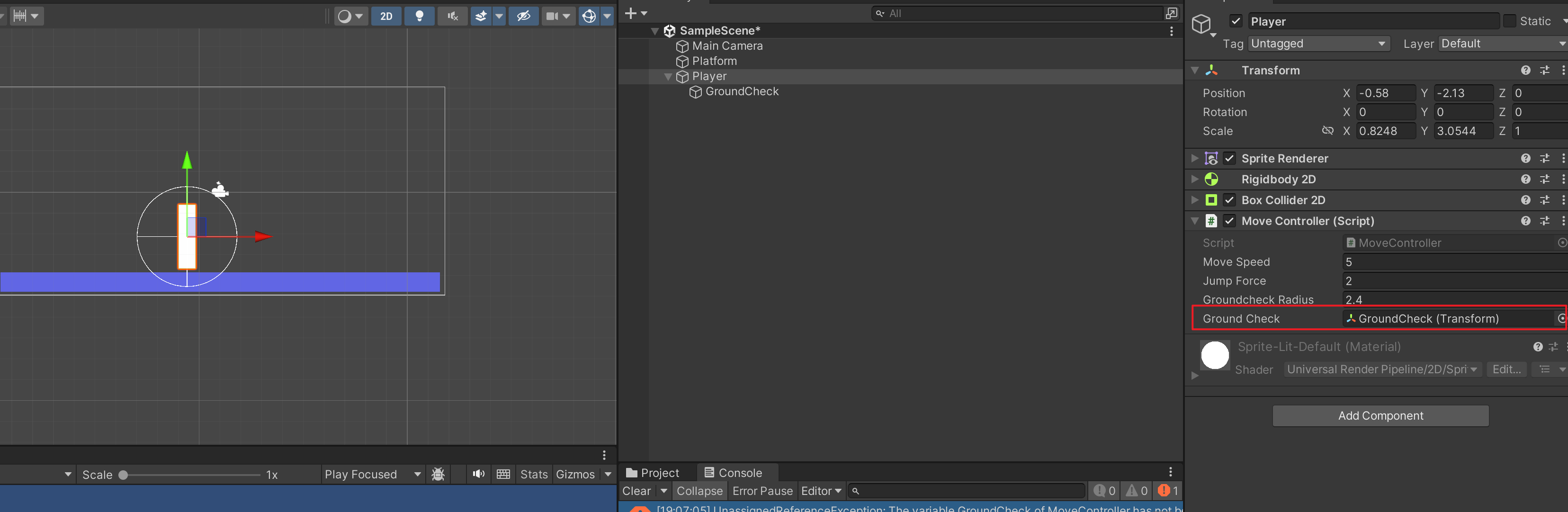Select Platform object in Hierarchy
The width and height of the screenshot is (1568, 512).
(714, 61)
